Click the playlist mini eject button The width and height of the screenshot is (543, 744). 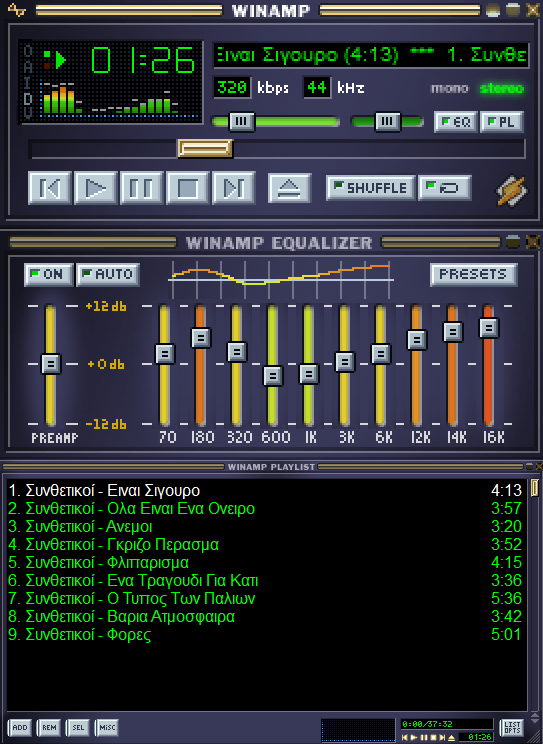(451, 737)
